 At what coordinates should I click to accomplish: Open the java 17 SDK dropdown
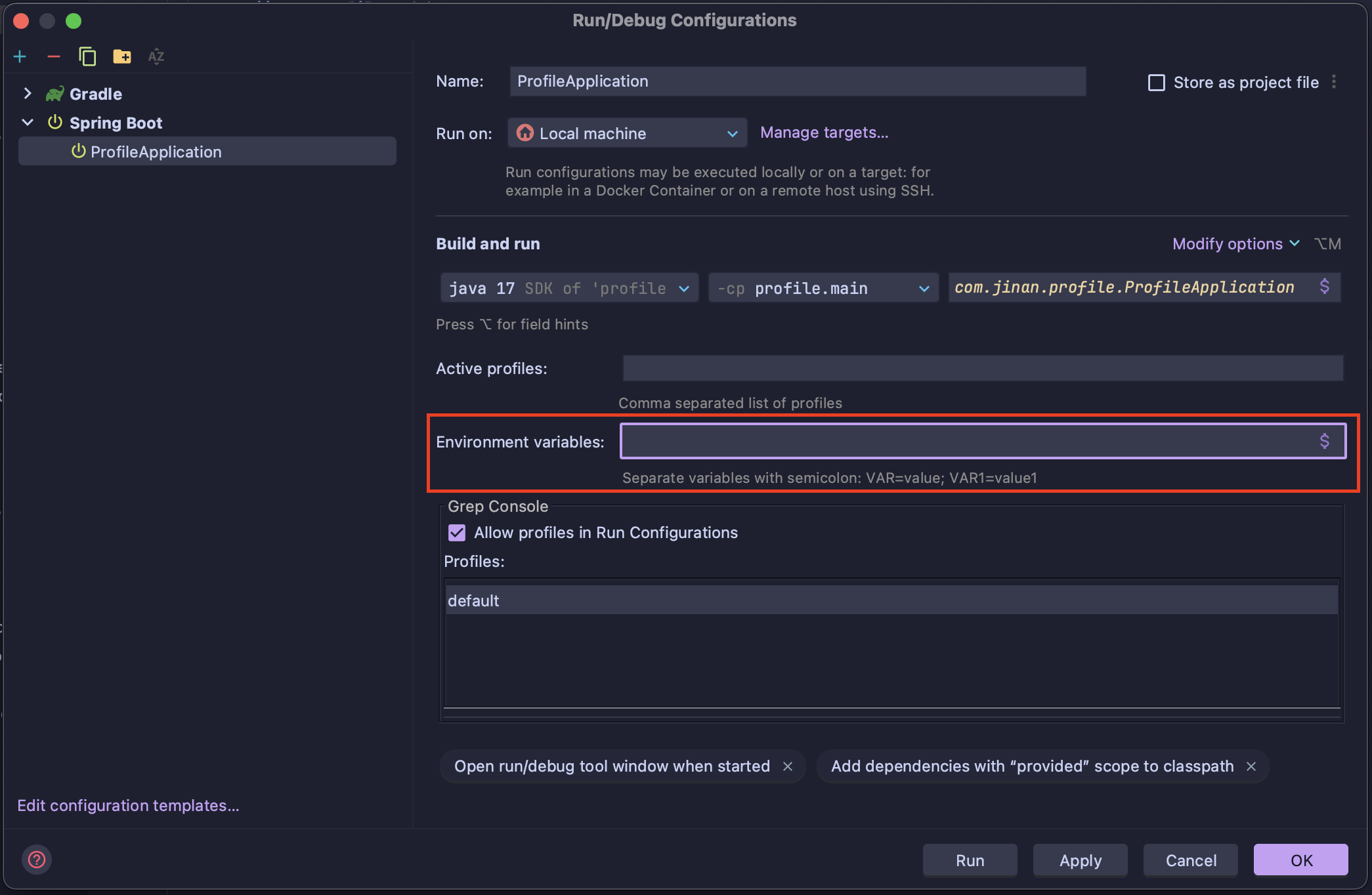pos(568,288)
